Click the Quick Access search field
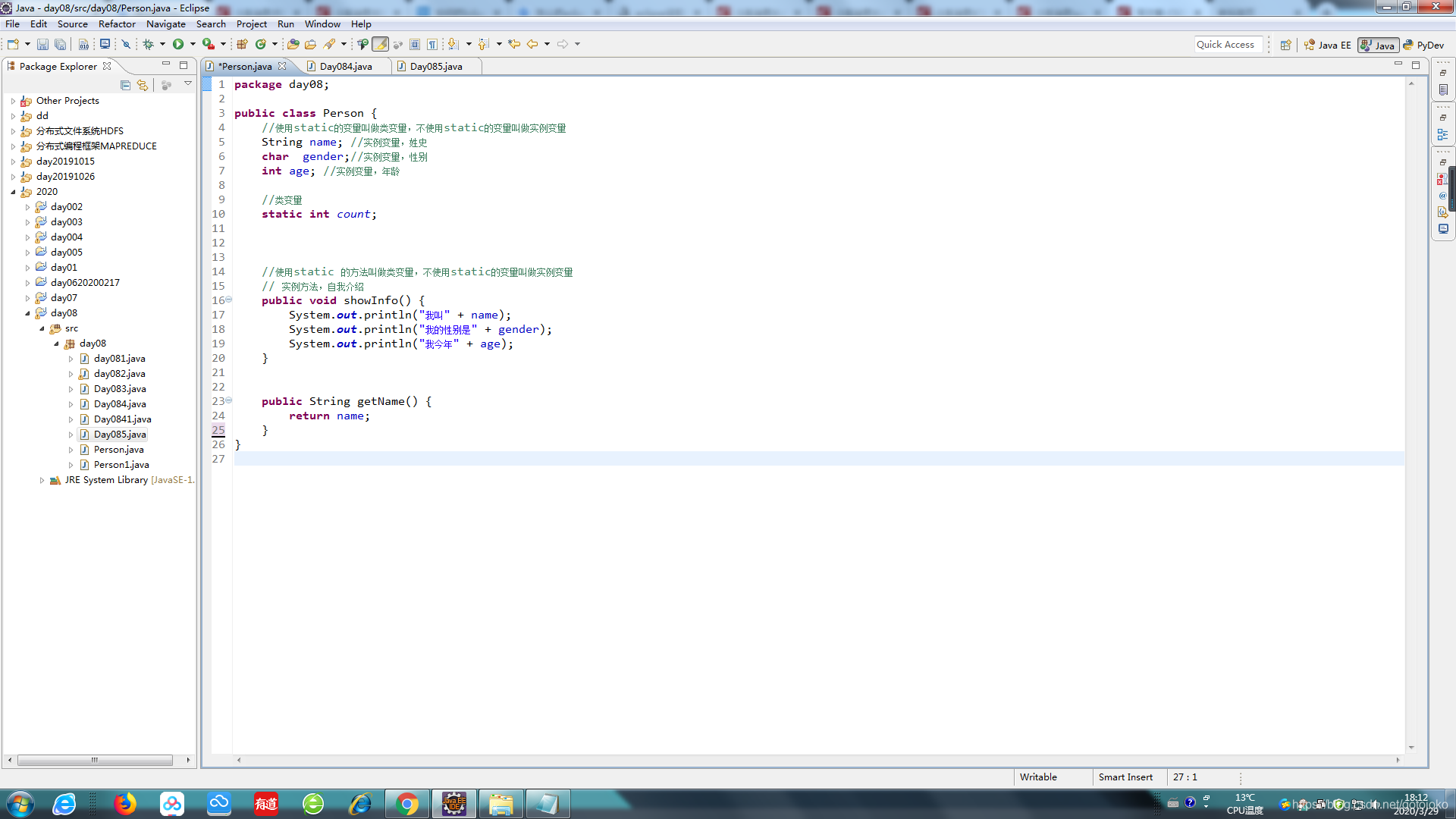This screenshot has height=819, width=1456. click(x=1228, y=45)
